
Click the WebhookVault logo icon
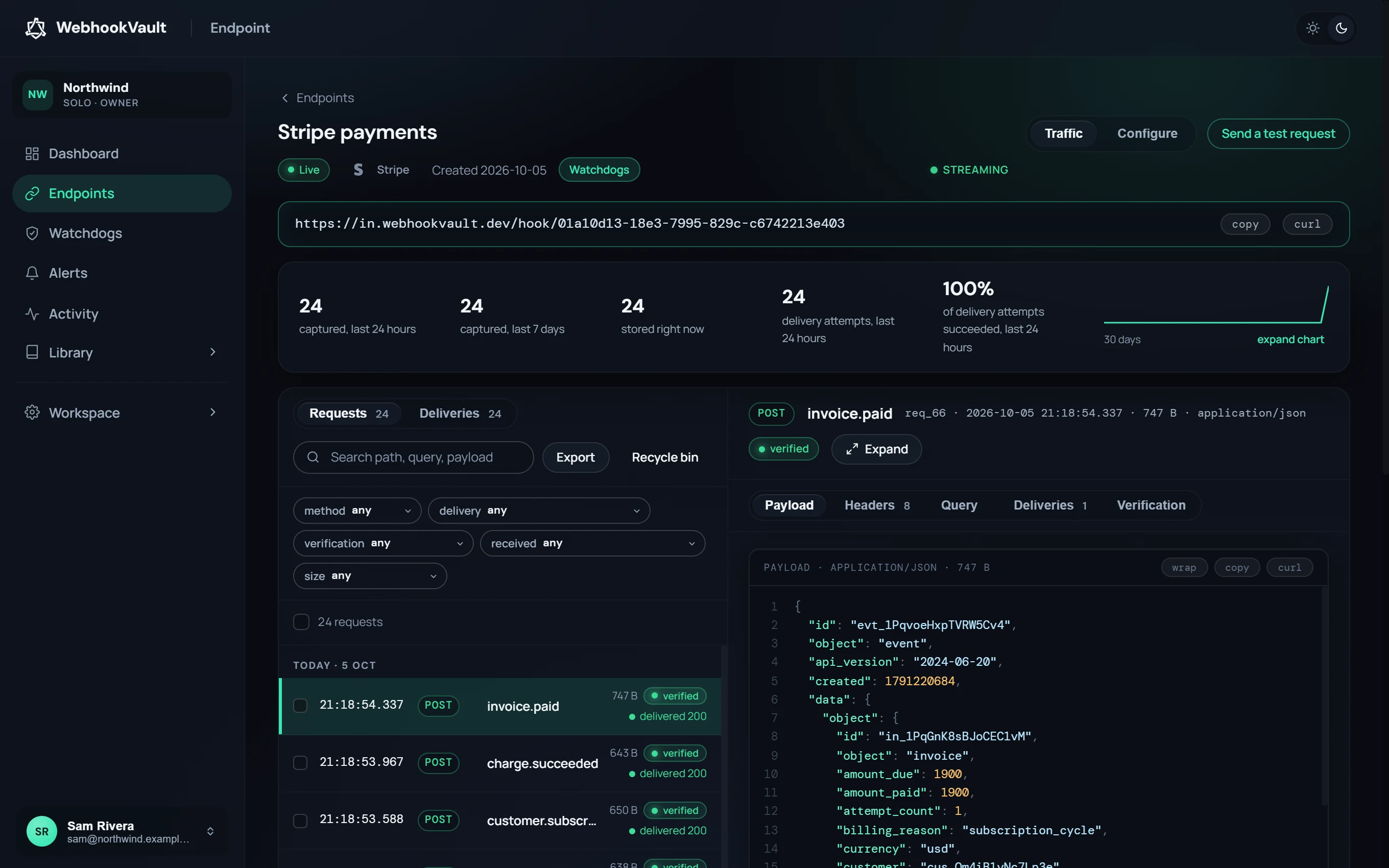(36, 28)
